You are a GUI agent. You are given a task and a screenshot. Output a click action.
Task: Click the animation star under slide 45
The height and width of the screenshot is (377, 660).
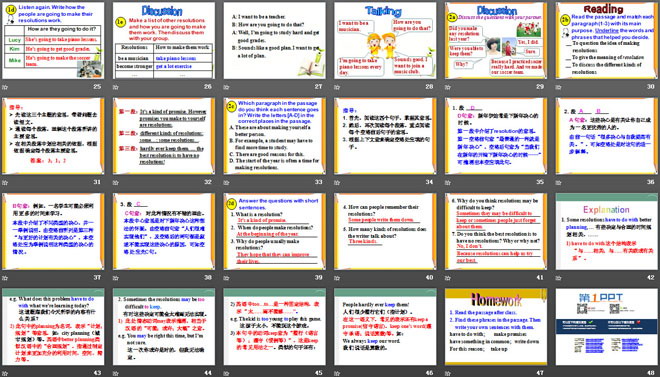tap(226, 373)
